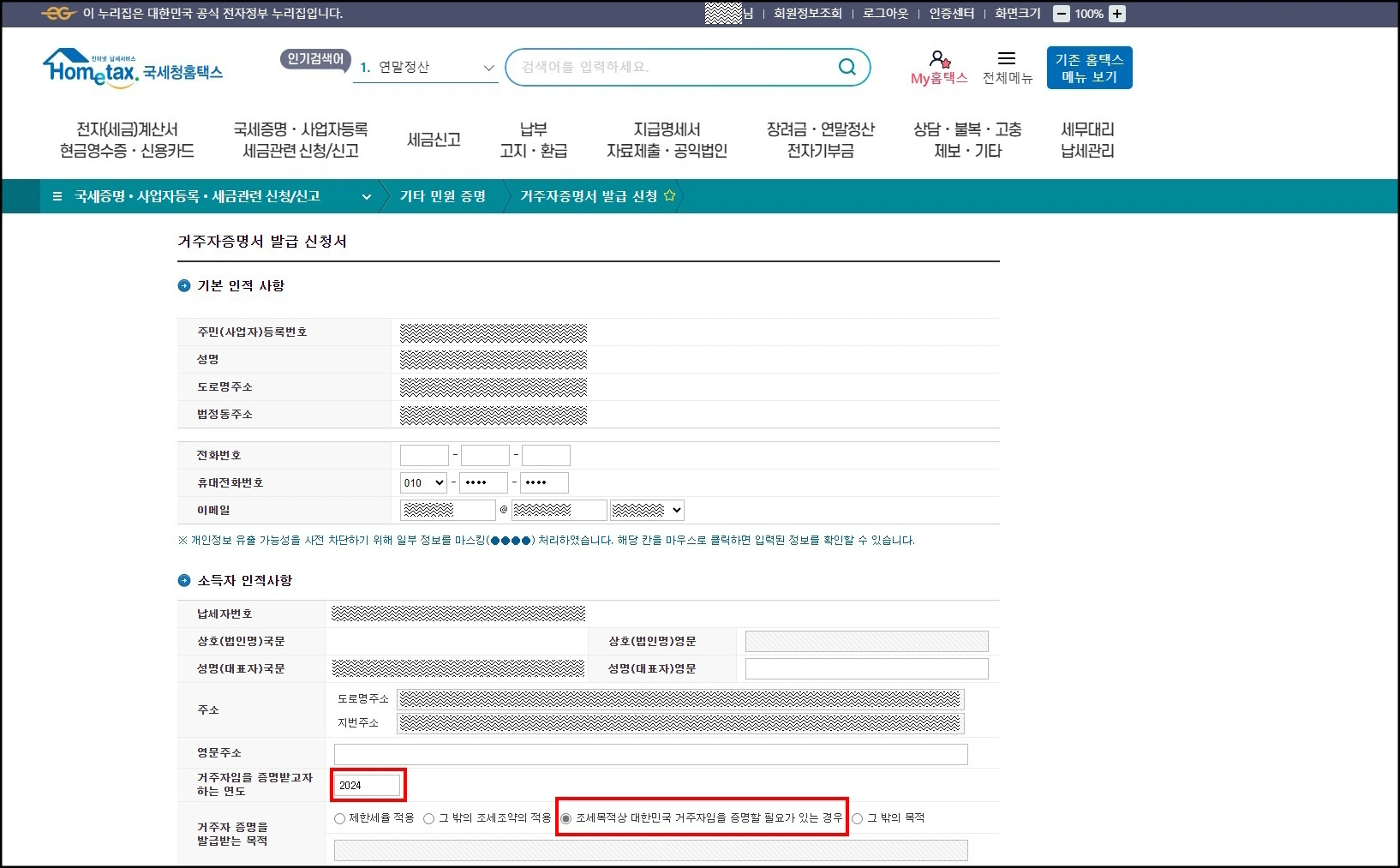The image size is (1400, 868).
Task: Click 거주자증명서 발급 신청서 heading
Action: click(262, 242)
